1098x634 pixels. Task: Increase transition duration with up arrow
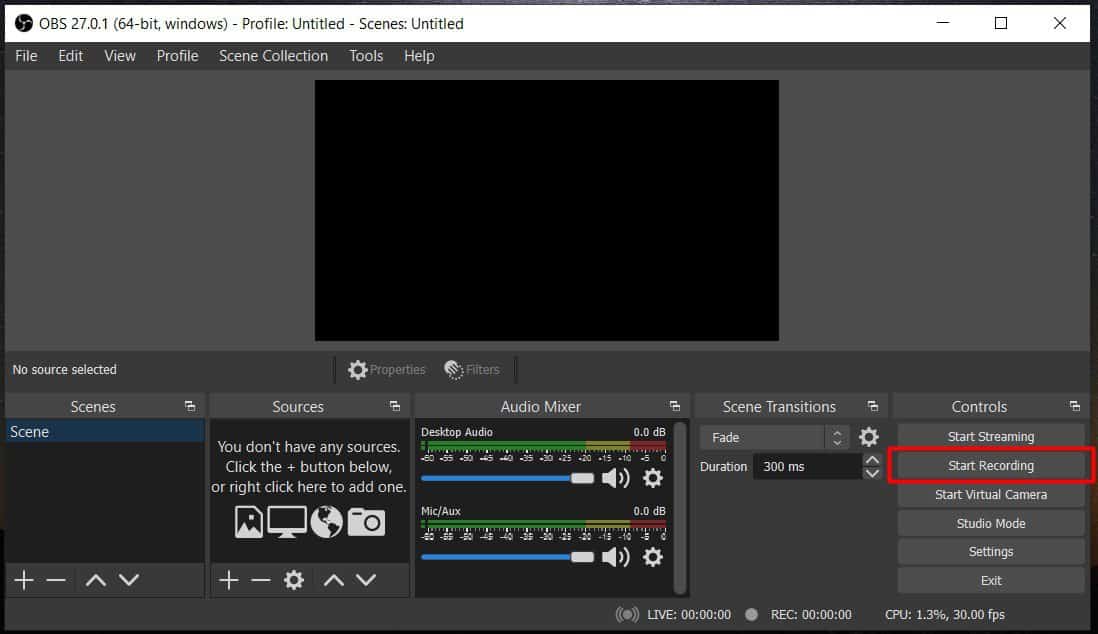[x=872, y=460]
